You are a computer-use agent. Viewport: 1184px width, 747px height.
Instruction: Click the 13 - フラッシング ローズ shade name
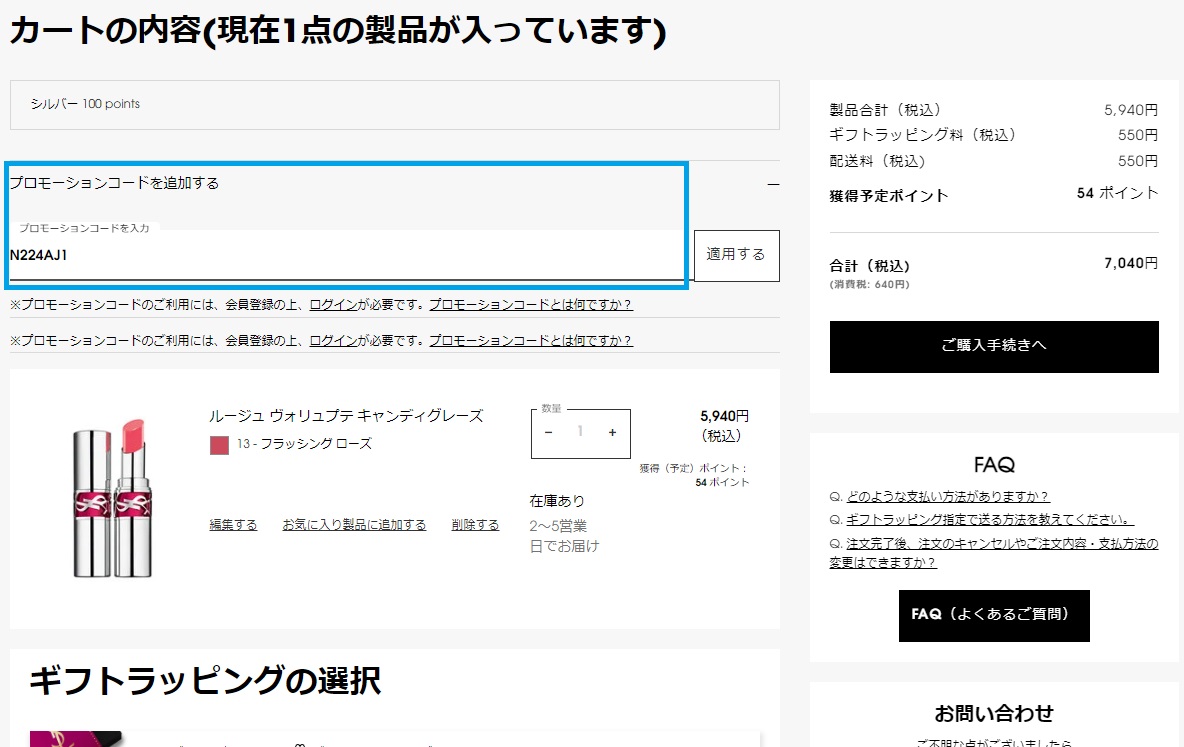click(x=304, y=444)
